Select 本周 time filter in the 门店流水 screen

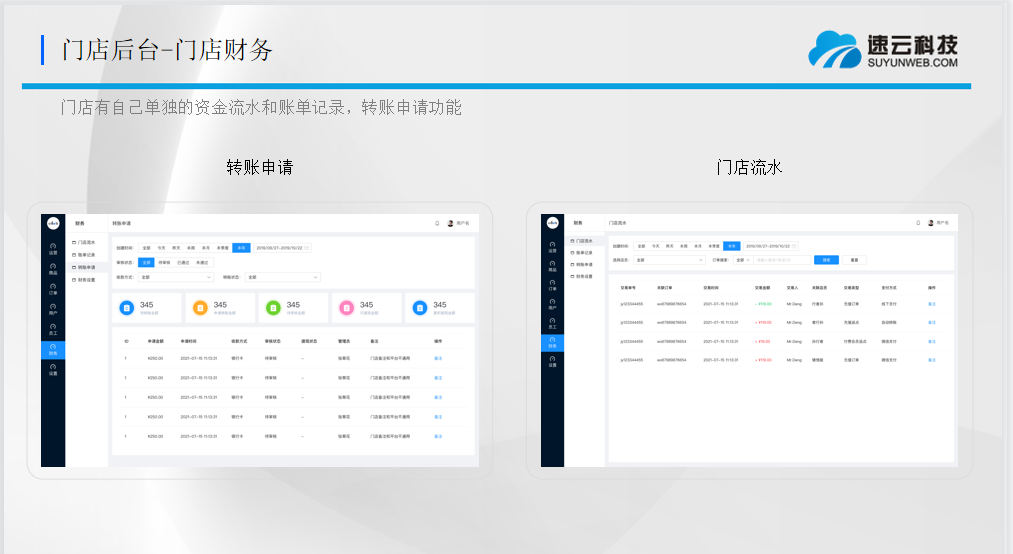point(683,245)
